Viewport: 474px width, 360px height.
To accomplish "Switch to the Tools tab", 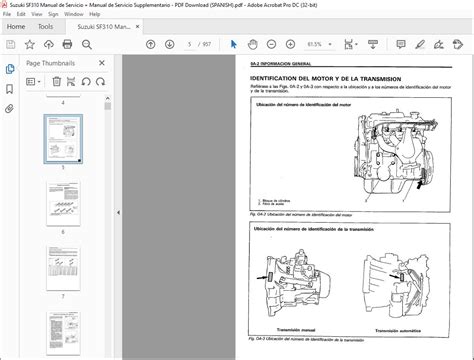I will (x=45, y=27).
